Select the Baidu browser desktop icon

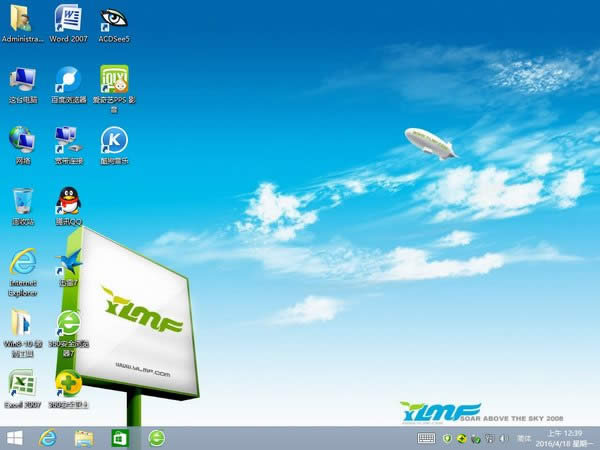click(x=68, y=79)
